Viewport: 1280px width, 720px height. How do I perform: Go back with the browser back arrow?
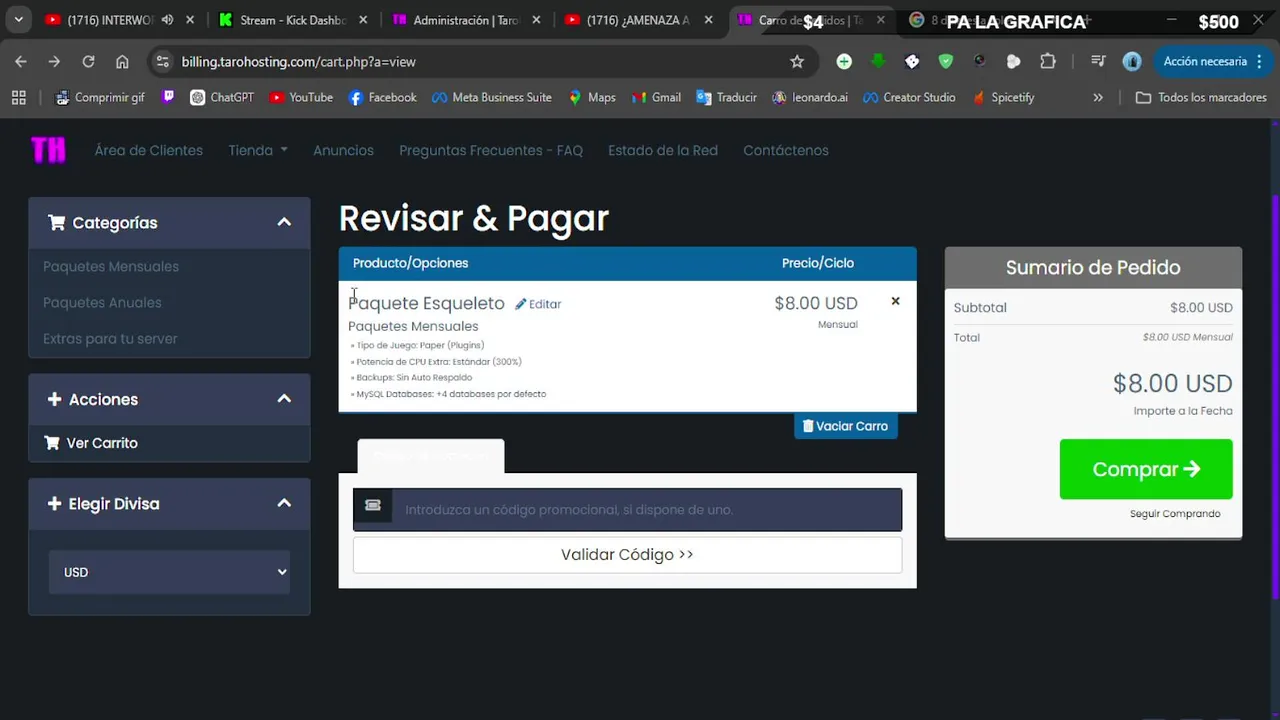coord(21,61)
